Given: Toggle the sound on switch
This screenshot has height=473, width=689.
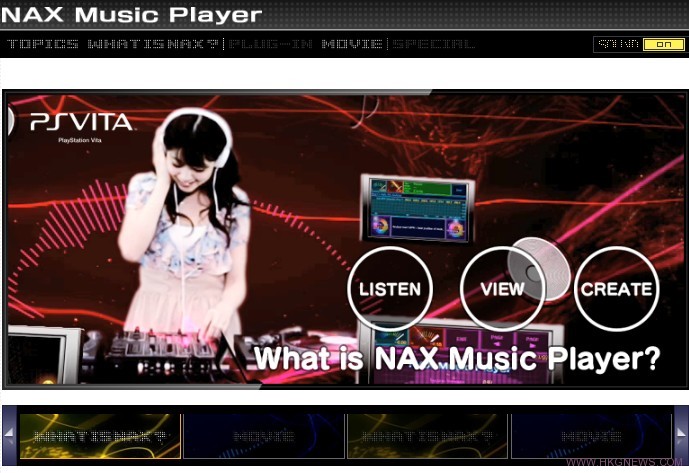Looking at the screenshot, I should (663, 44).
